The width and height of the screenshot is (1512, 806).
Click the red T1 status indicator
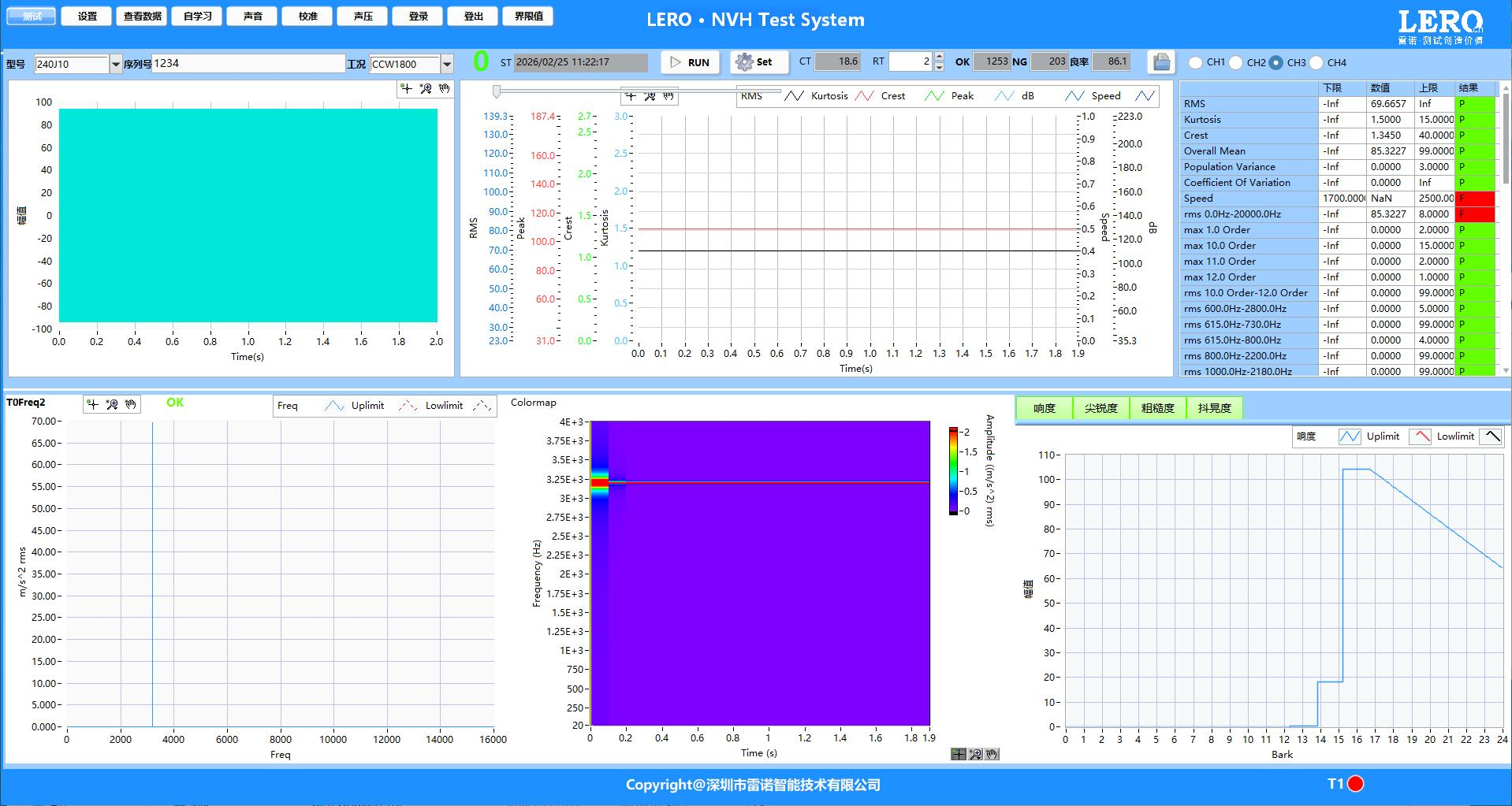pos(1355,783)
